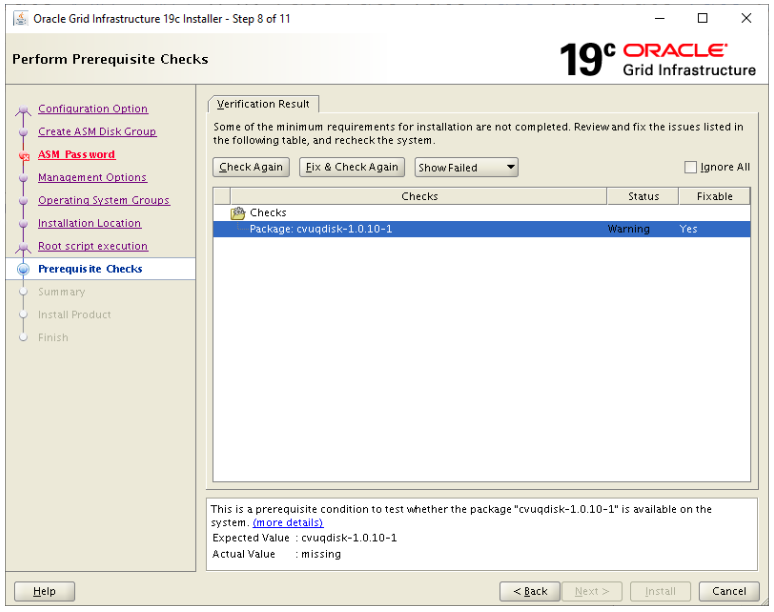The image size is (774, 612).
Task: Click the Java installer icon in title bar
Action: 21,19
